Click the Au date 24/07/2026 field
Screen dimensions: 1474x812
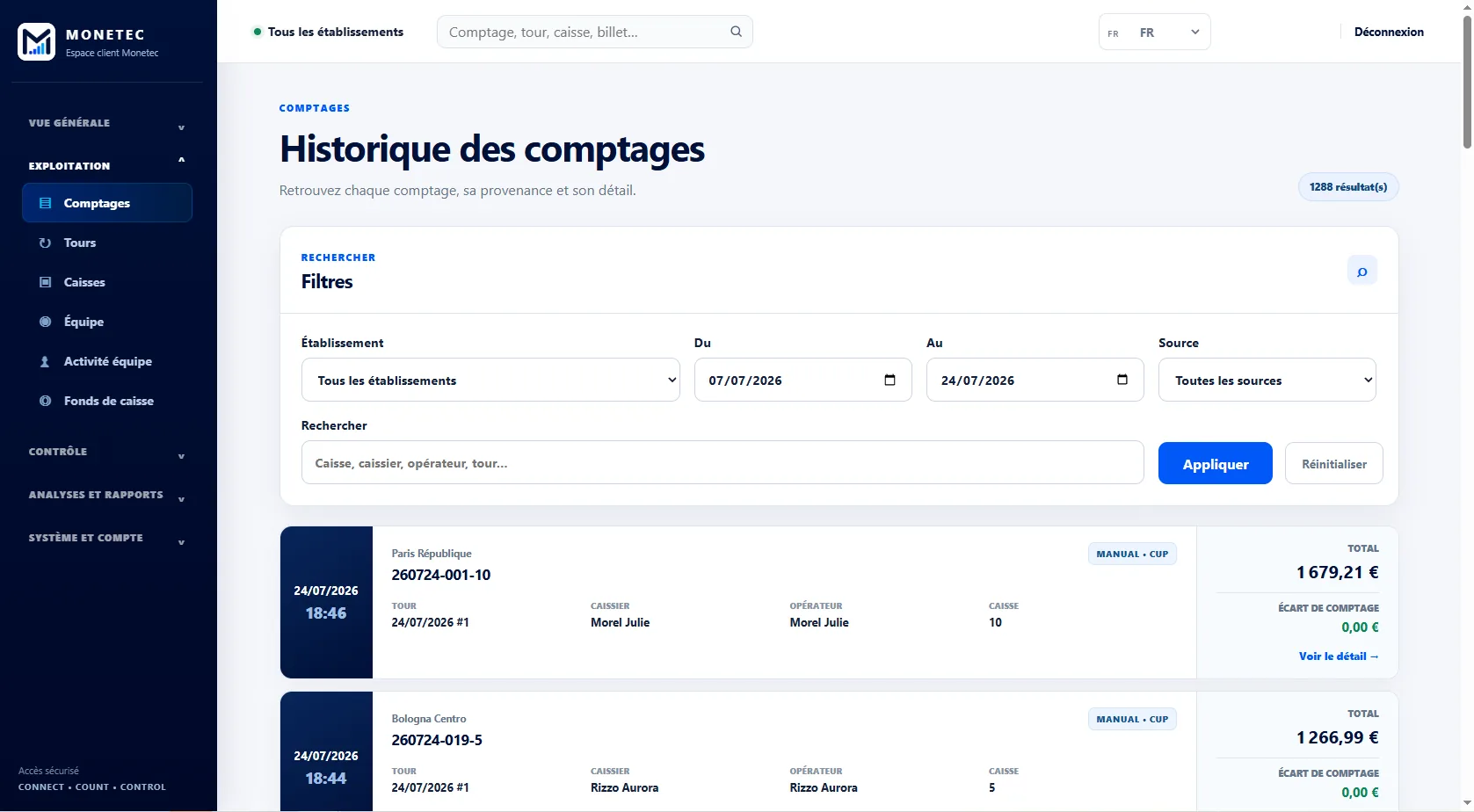[1035, 380]
